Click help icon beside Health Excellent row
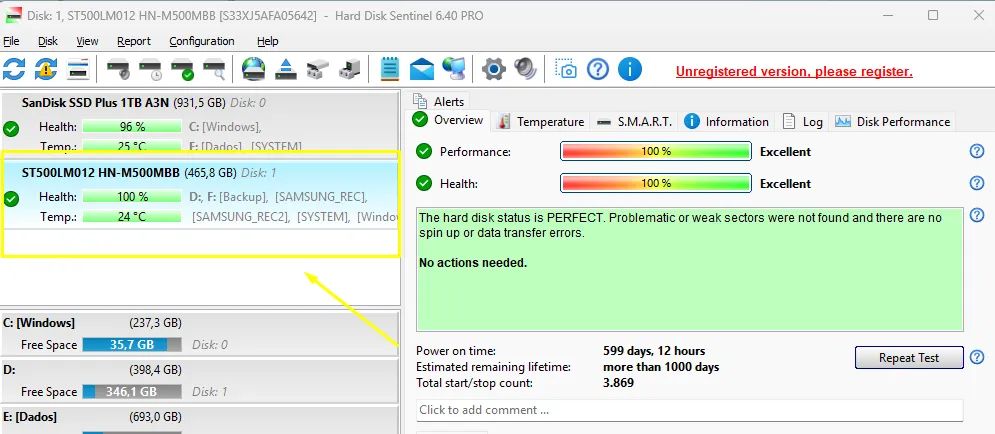This screenshot has width=995, height=434. click(x=977, y=183)
